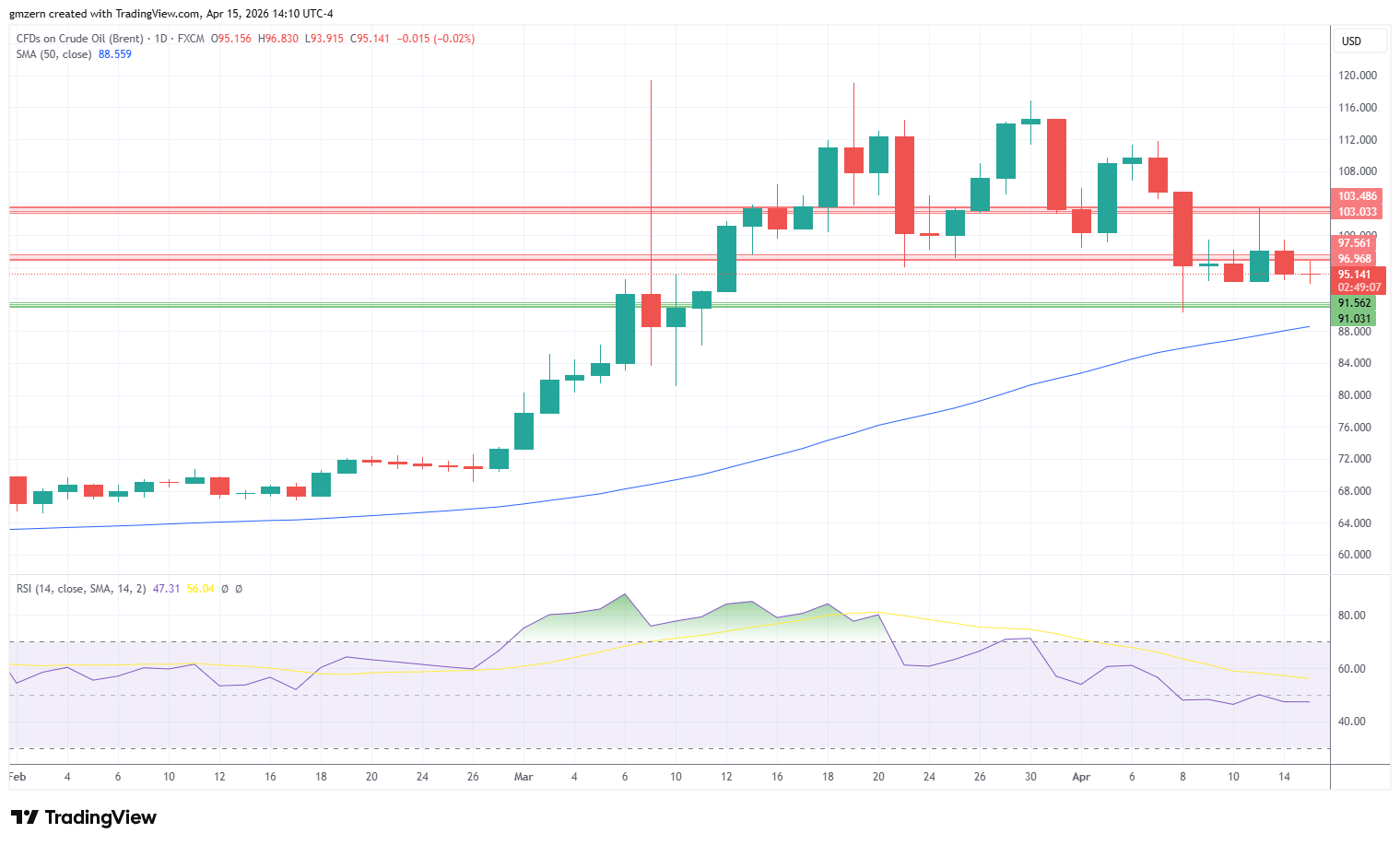Click the 91.031 green support label
The image size is (1400, 845).
[1355, 319]
